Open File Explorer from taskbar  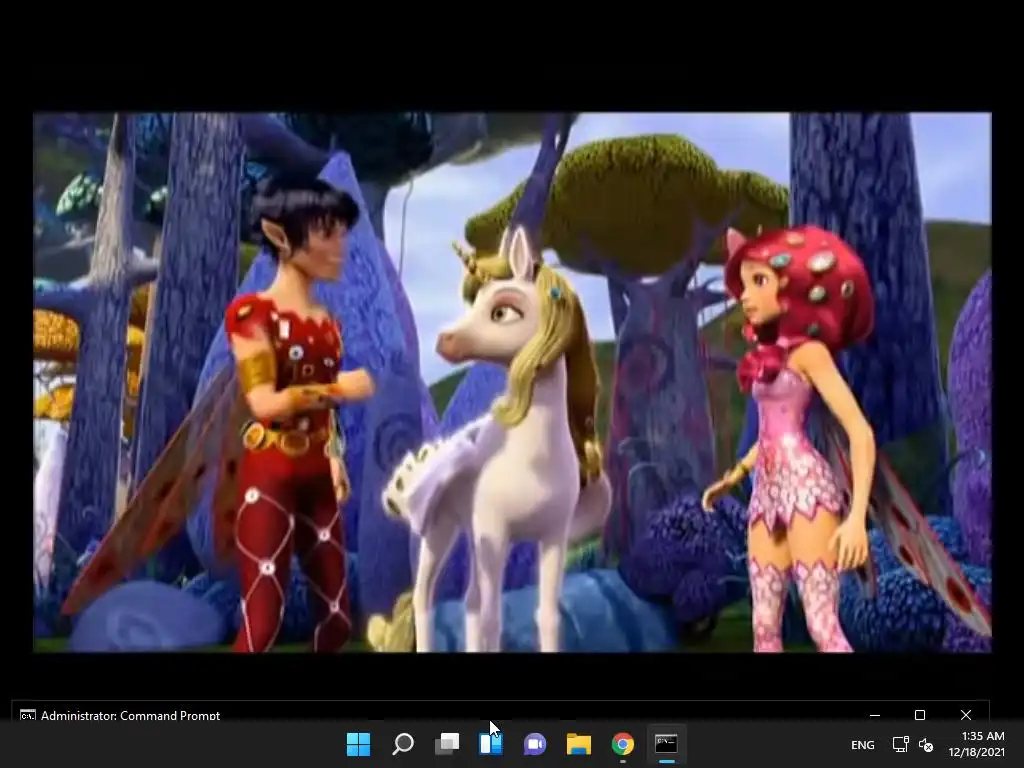pyautogui.click(x=579, y=744)
